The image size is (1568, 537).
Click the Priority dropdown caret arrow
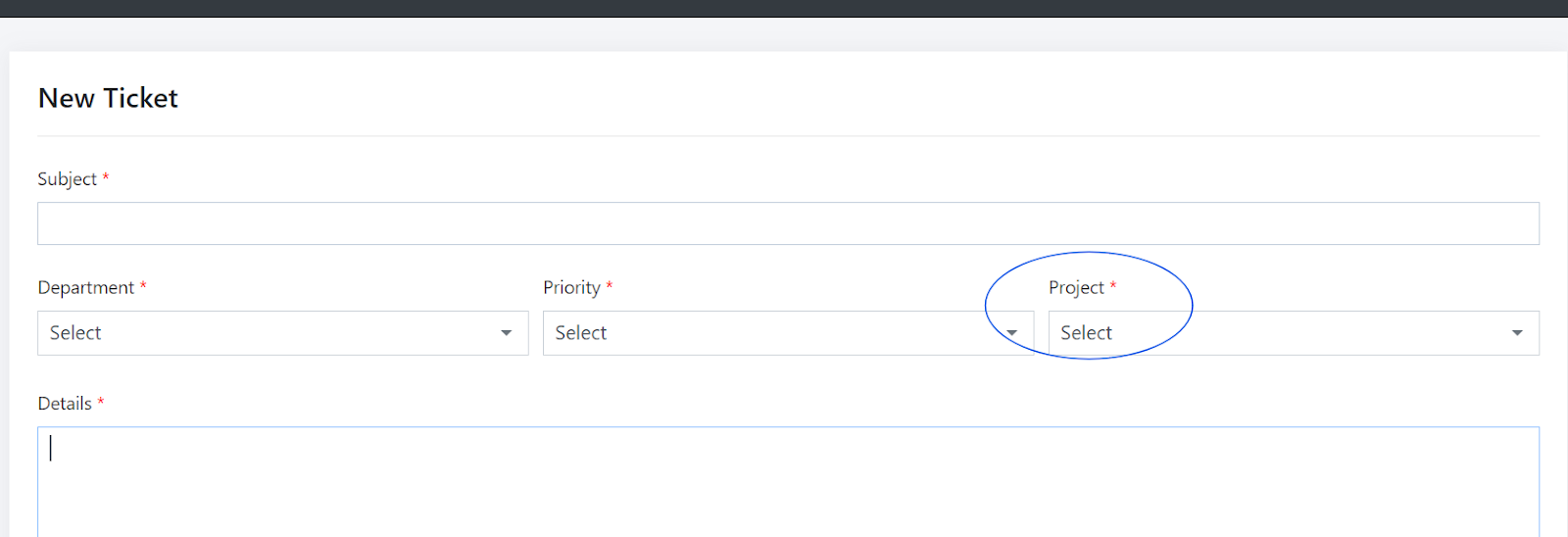pyautogui.click(x=1012, y=333)
